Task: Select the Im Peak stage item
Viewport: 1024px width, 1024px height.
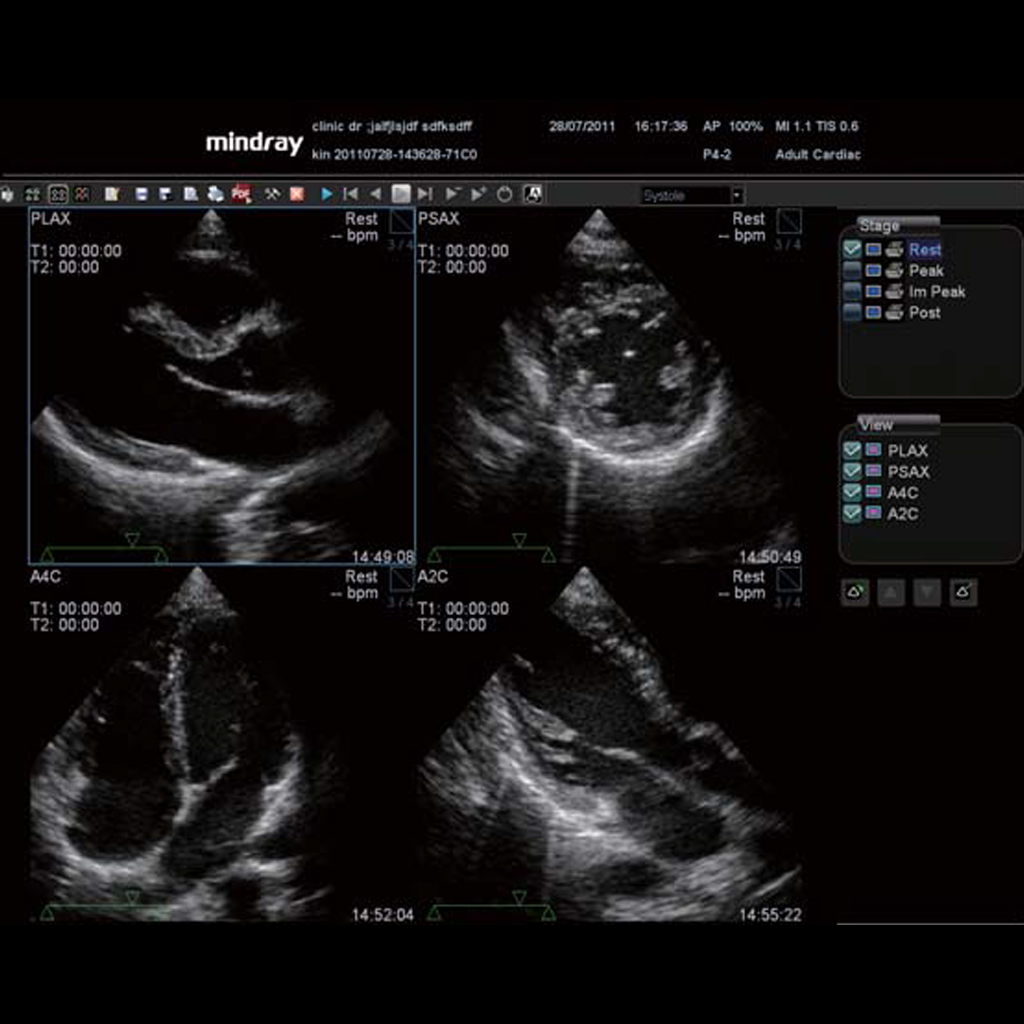Action: 936,292
